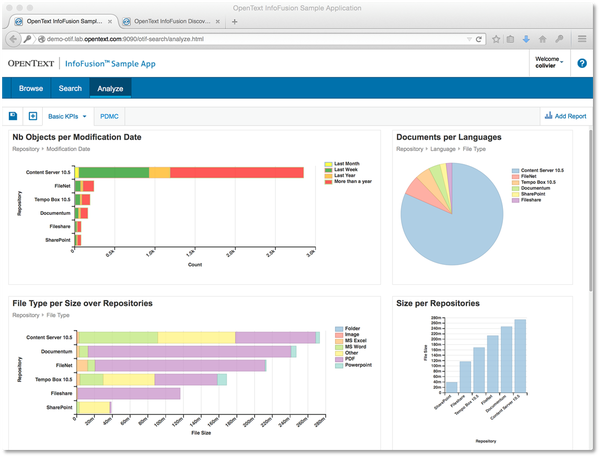Image resolution: width=600 pixels, height=457 pixels.
Task: Open browser hamburger menu
Action: tap(582, 39)
